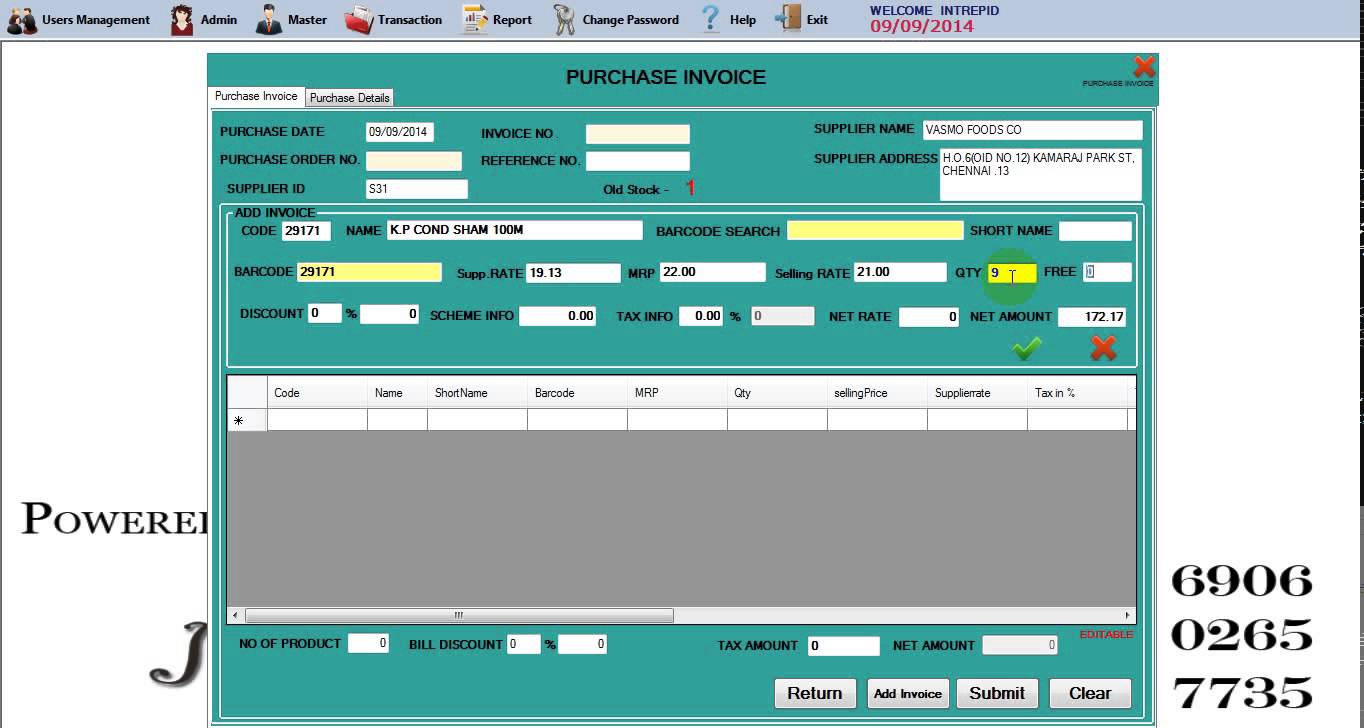The width and height of the screenshot is (1364, 728).
Task: Close Purchase Invoice window with red X
Action: pyautogui.click(x=1144, y=67)
